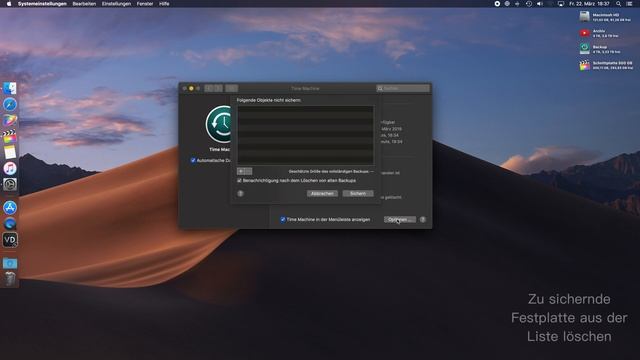This screenshot has height=360, width=640.
Task: Open the Systemeinstellungen menu
Action: coord(42,4)
